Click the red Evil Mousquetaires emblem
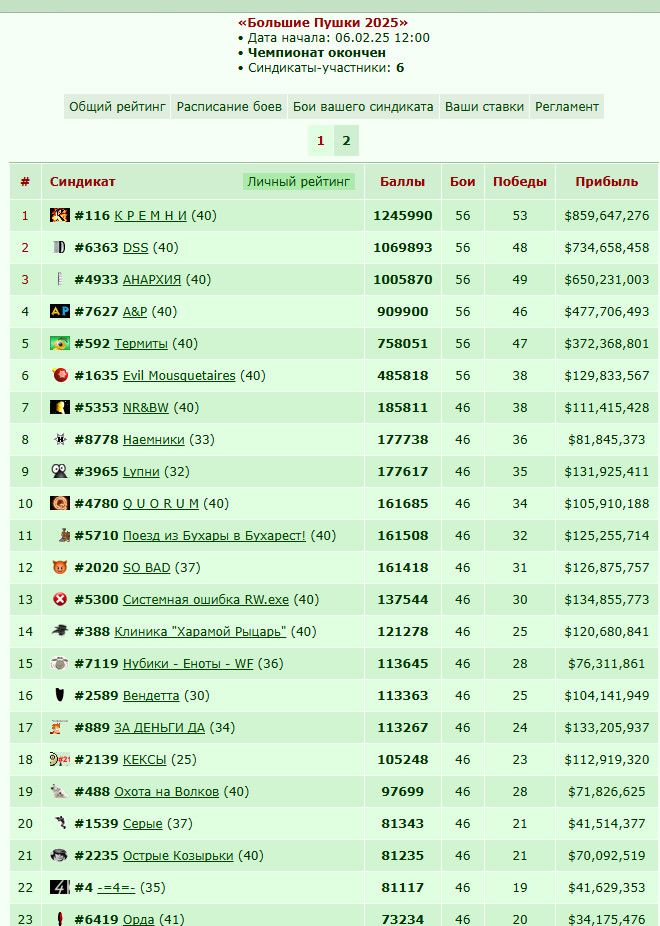The width and height of the screenshot is (660, 926). click(x=60, y=375)
